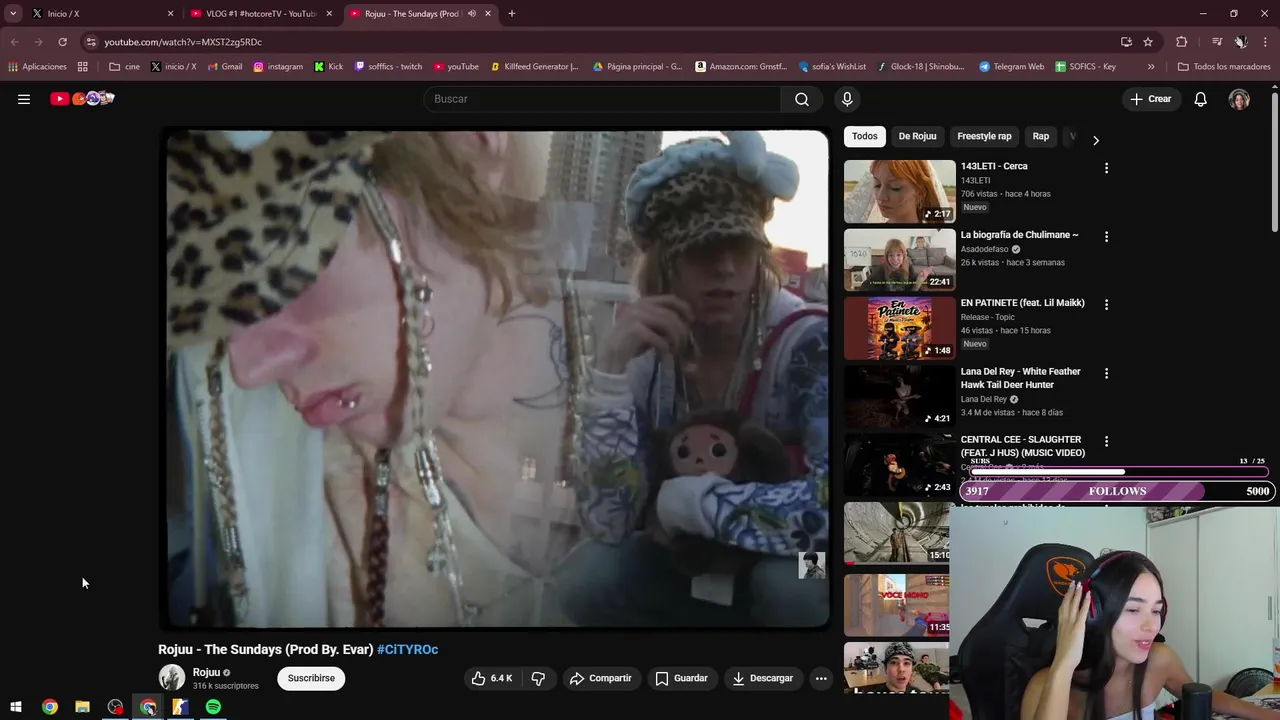The height and width of the screenshot is (720, 1280).
Task: Switch to VLOG #1 #hotcoreTV tab
Action: 260,14
